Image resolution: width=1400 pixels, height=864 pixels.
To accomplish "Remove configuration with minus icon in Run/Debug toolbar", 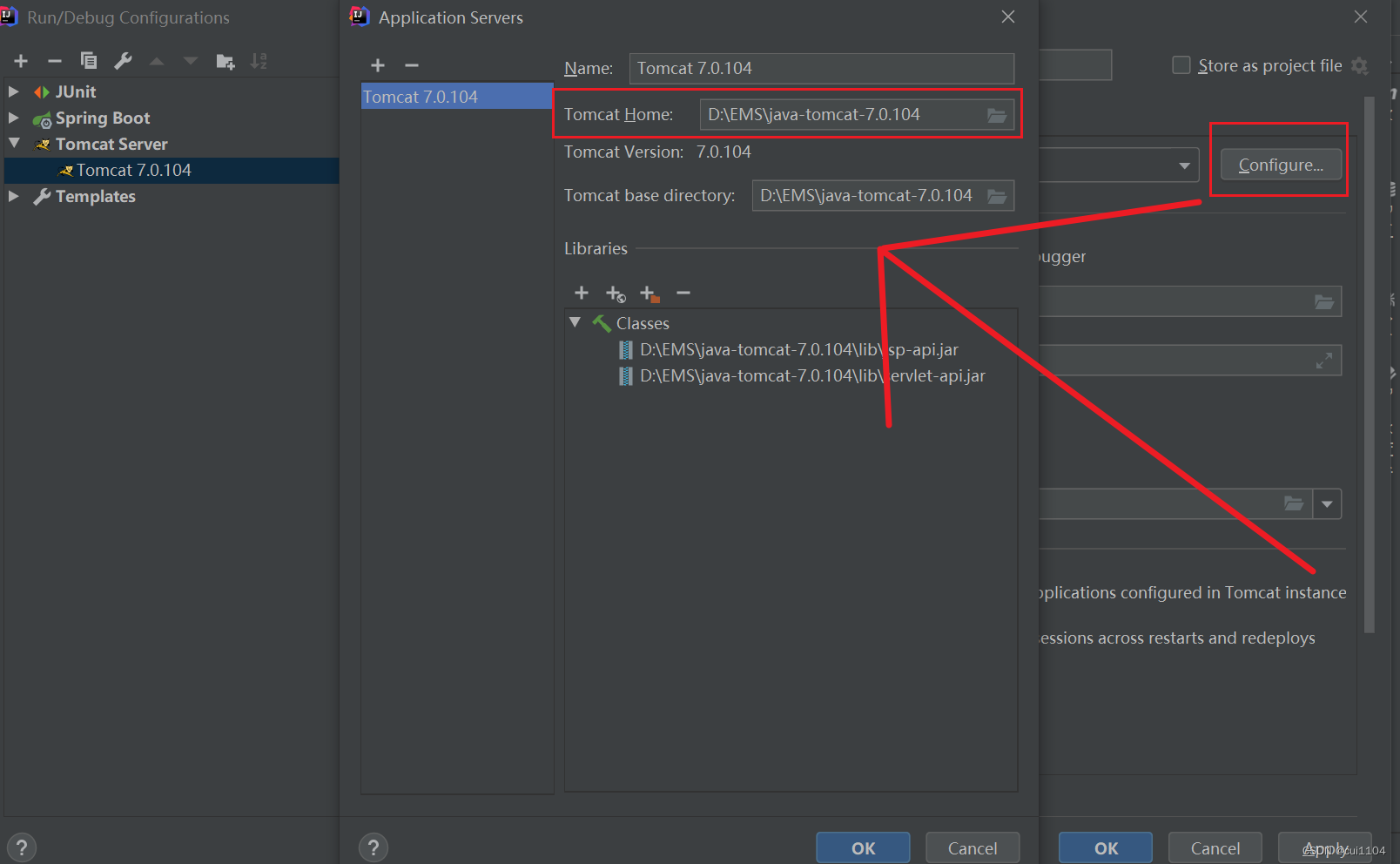I will click(54, 61).
